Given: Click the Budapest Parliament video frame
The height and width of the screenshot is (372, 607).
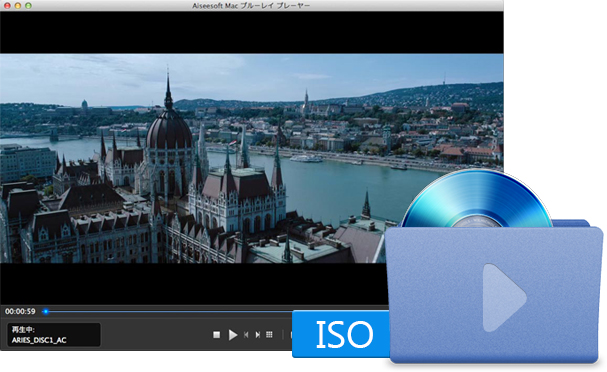Looking at the screenshot, I should (252, 158).
